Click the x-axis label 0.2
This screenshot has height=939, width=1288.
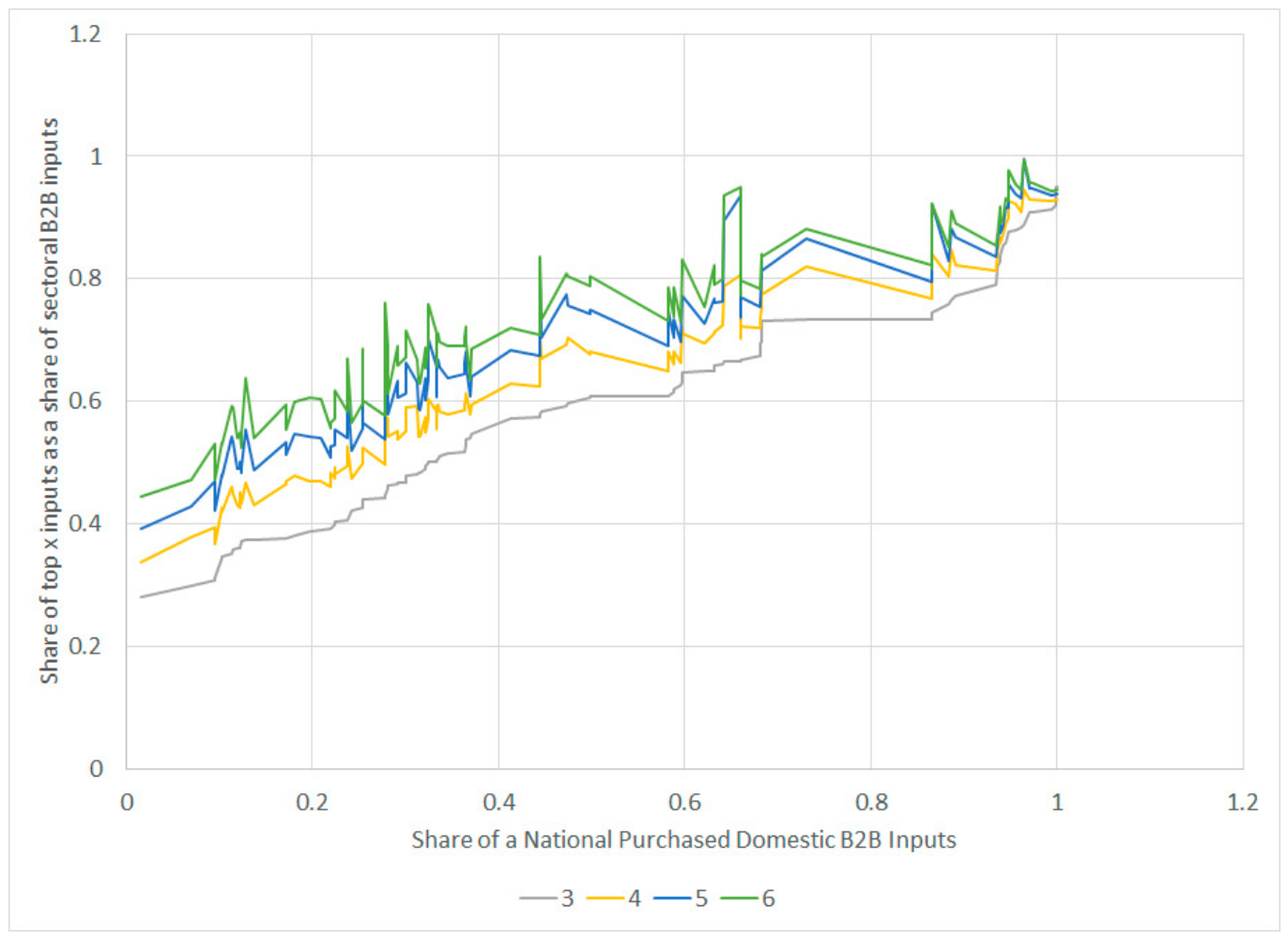(x=313, y=802)
